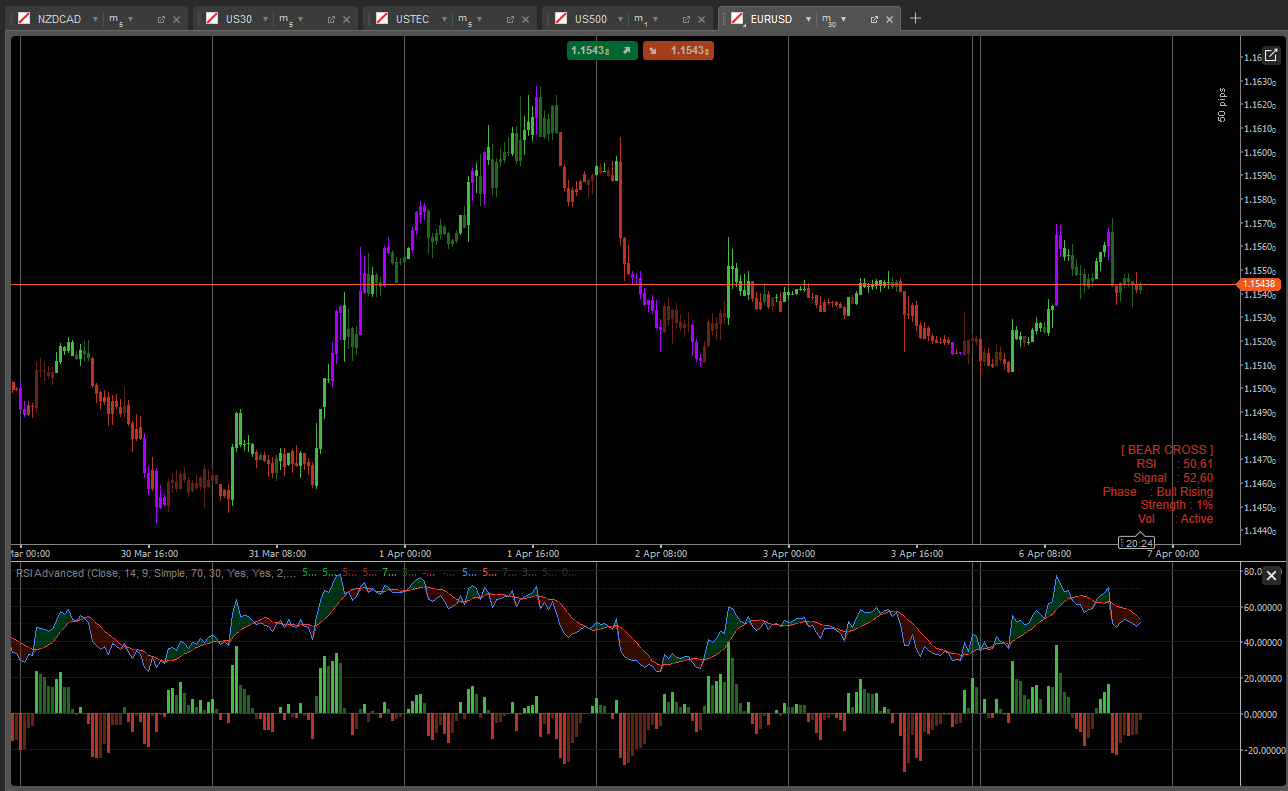Detach the EURUSD chart into new window
This screenshot has width=1288, height=791.
(873, 19)
